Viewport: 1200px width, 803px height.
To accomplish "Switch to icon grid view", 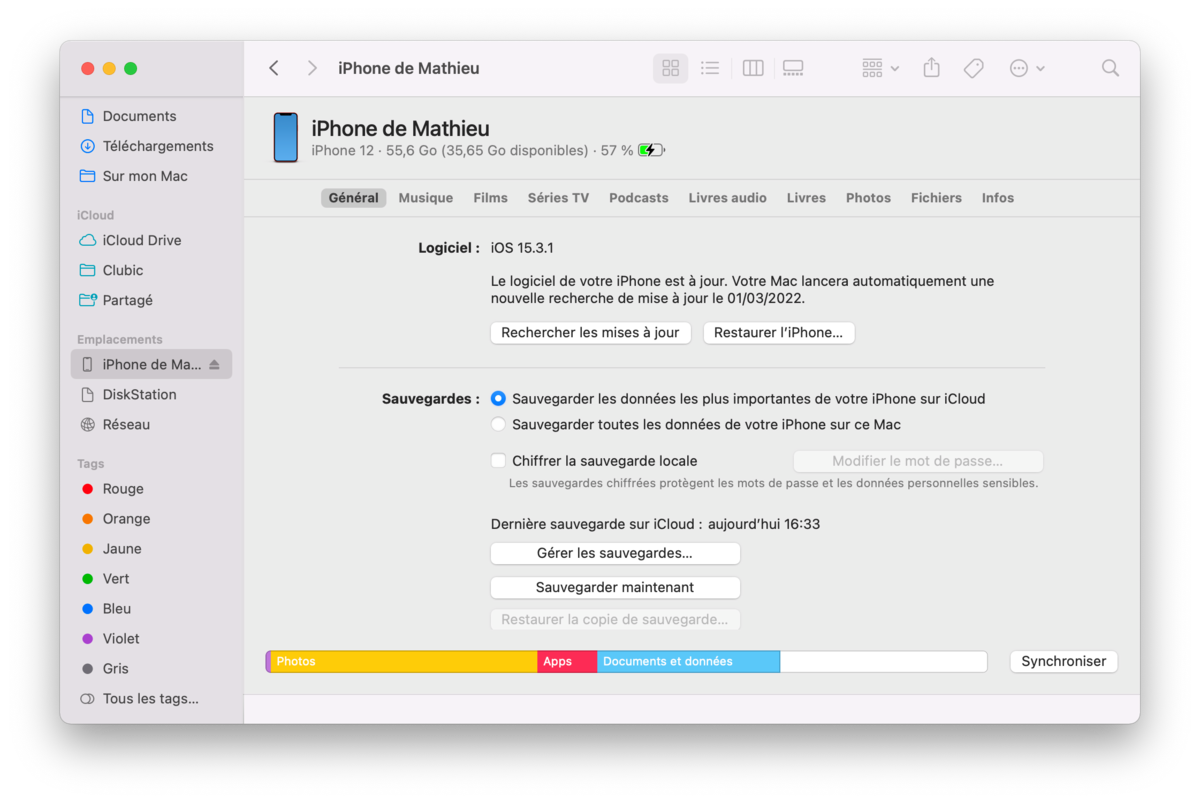I will click(670, 68).
